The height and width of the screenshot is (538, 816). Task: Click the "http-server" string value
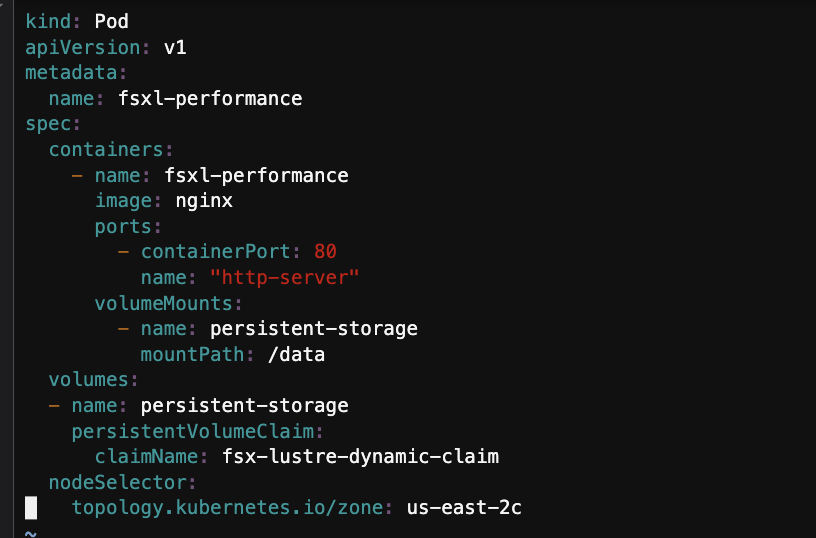285,277
